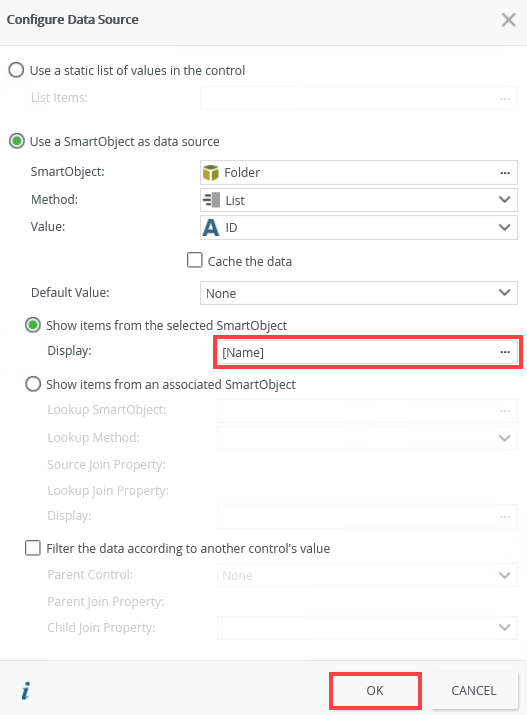Confirm with the OK button

(375, 690)
